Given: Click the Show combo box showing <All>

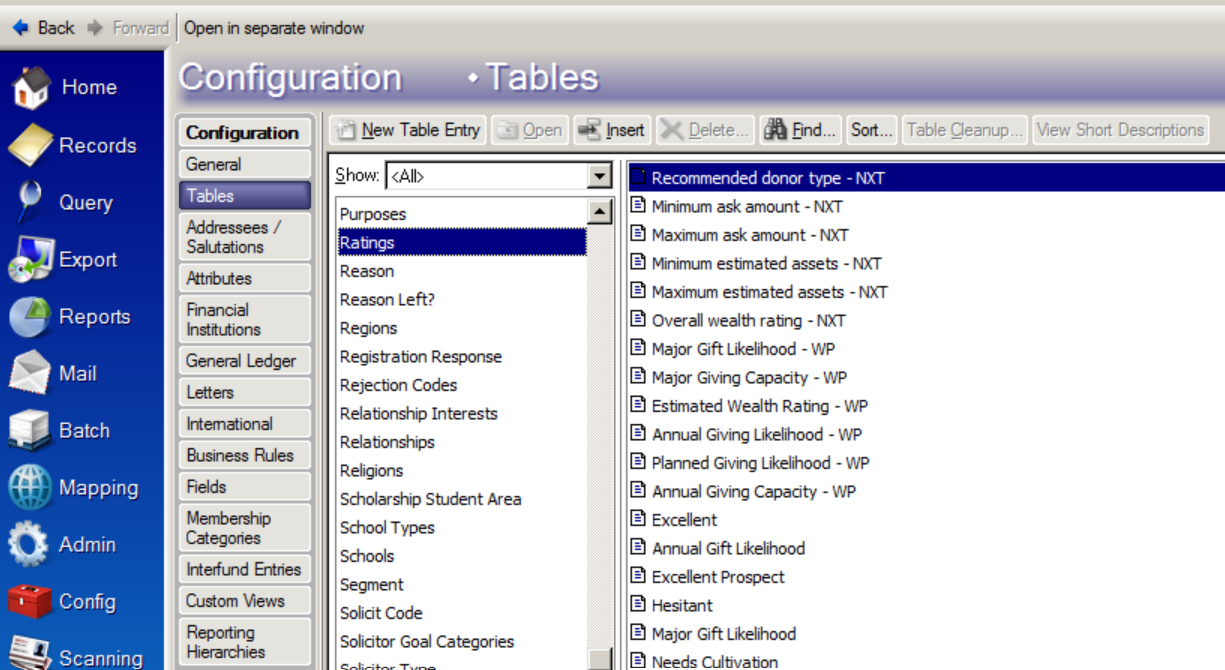Looking at the screenshot, I should click(x=498, y=176).
